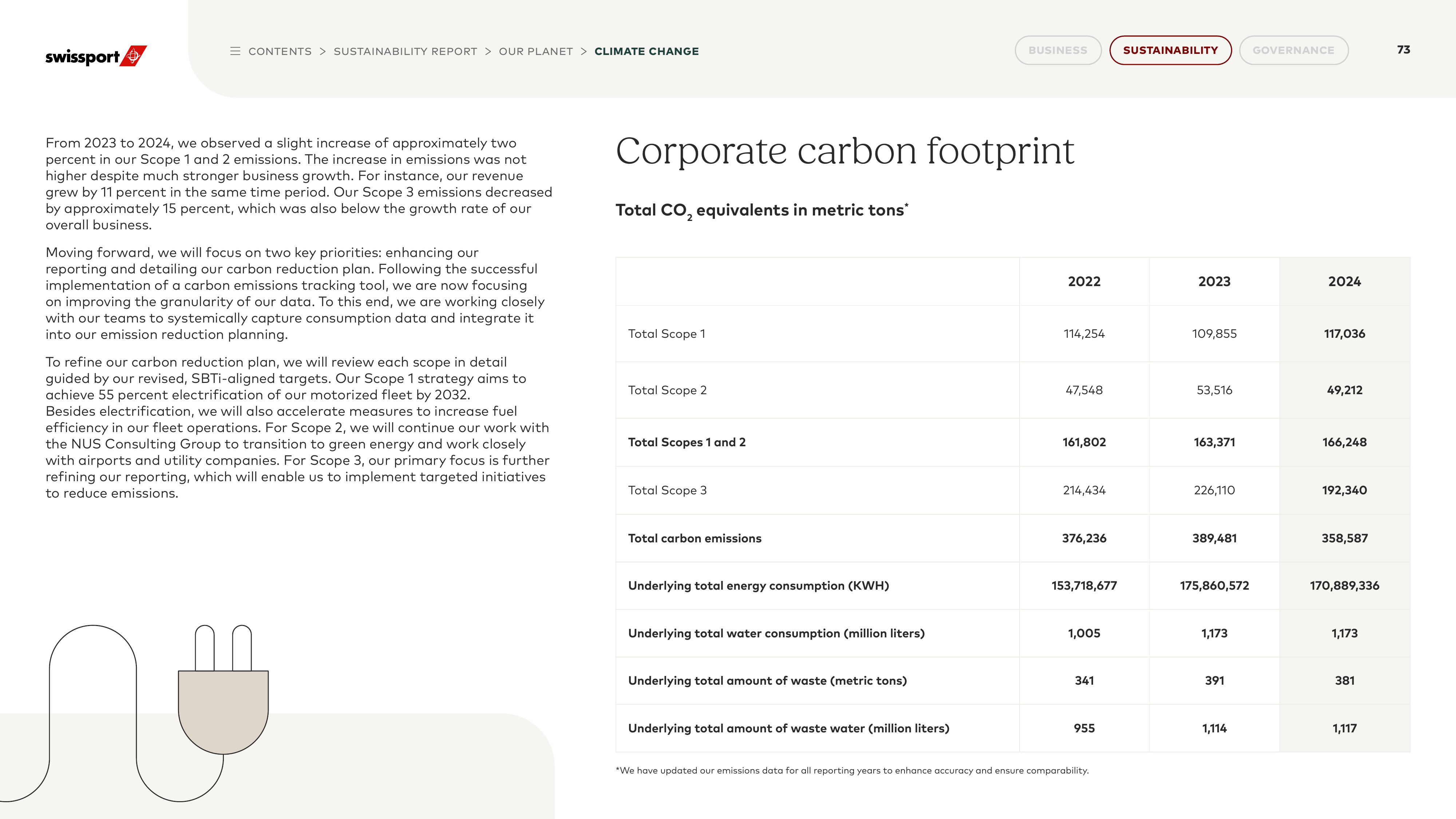This screenshot has height=819, width=1456.
Task: Select the 2023 column header
Action: click(1214, 281)
